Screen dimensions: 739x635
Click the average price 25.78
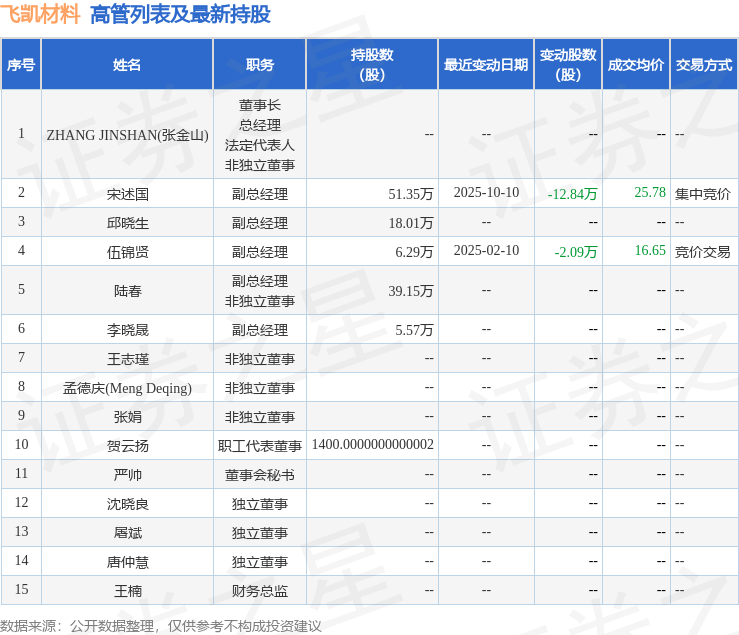coord(650,192)
